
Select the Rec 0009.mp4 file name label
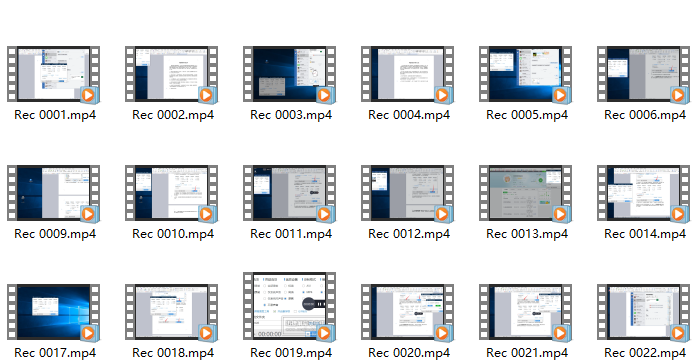55,234
